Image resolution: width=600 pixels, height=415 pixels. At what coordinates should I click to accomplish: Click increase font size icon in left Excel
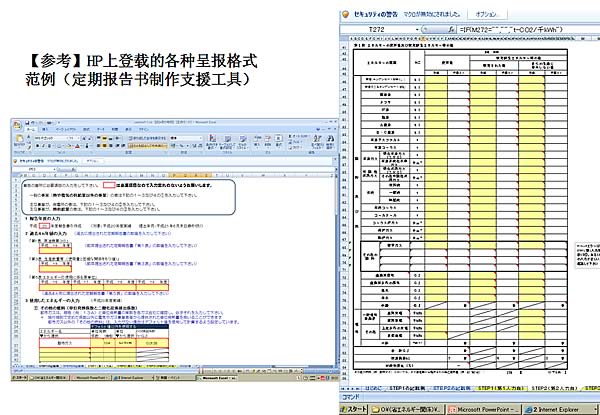pyautogui.click(x=84, y=138)
